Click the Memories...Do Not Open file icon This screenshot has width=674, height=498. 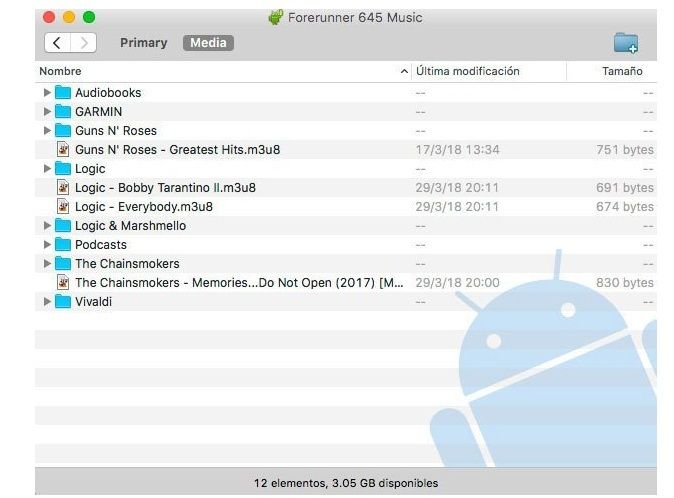[63, 282]
